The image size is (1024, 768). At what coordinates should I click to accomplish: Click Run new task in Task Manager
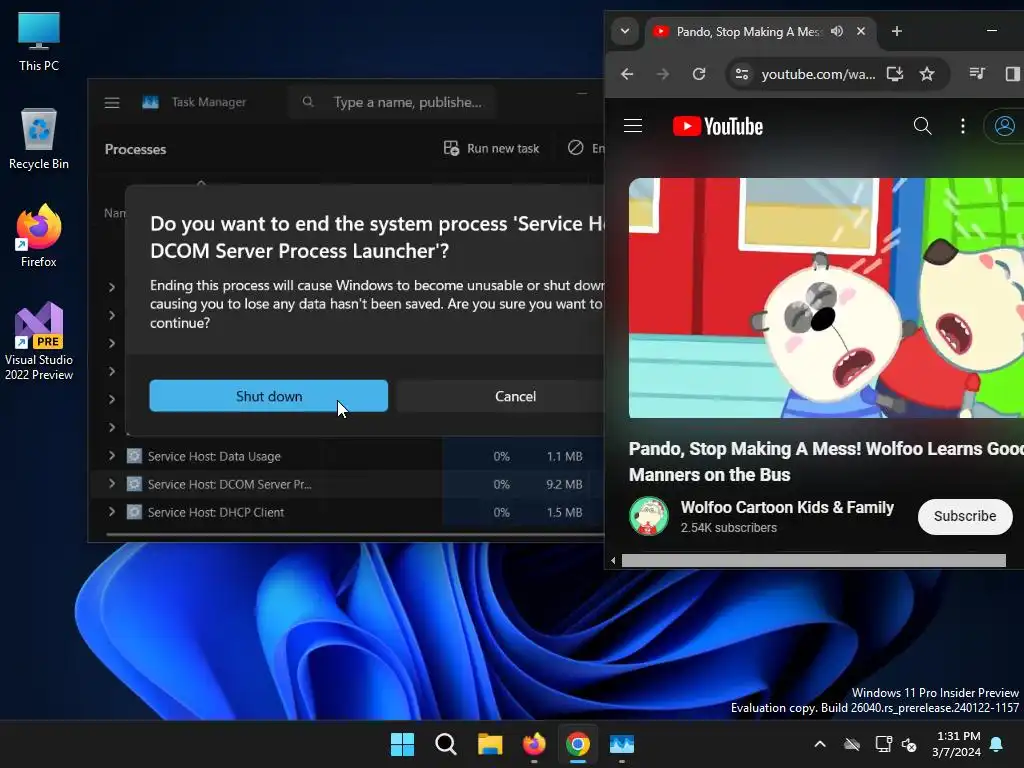[x=491, y=148]
